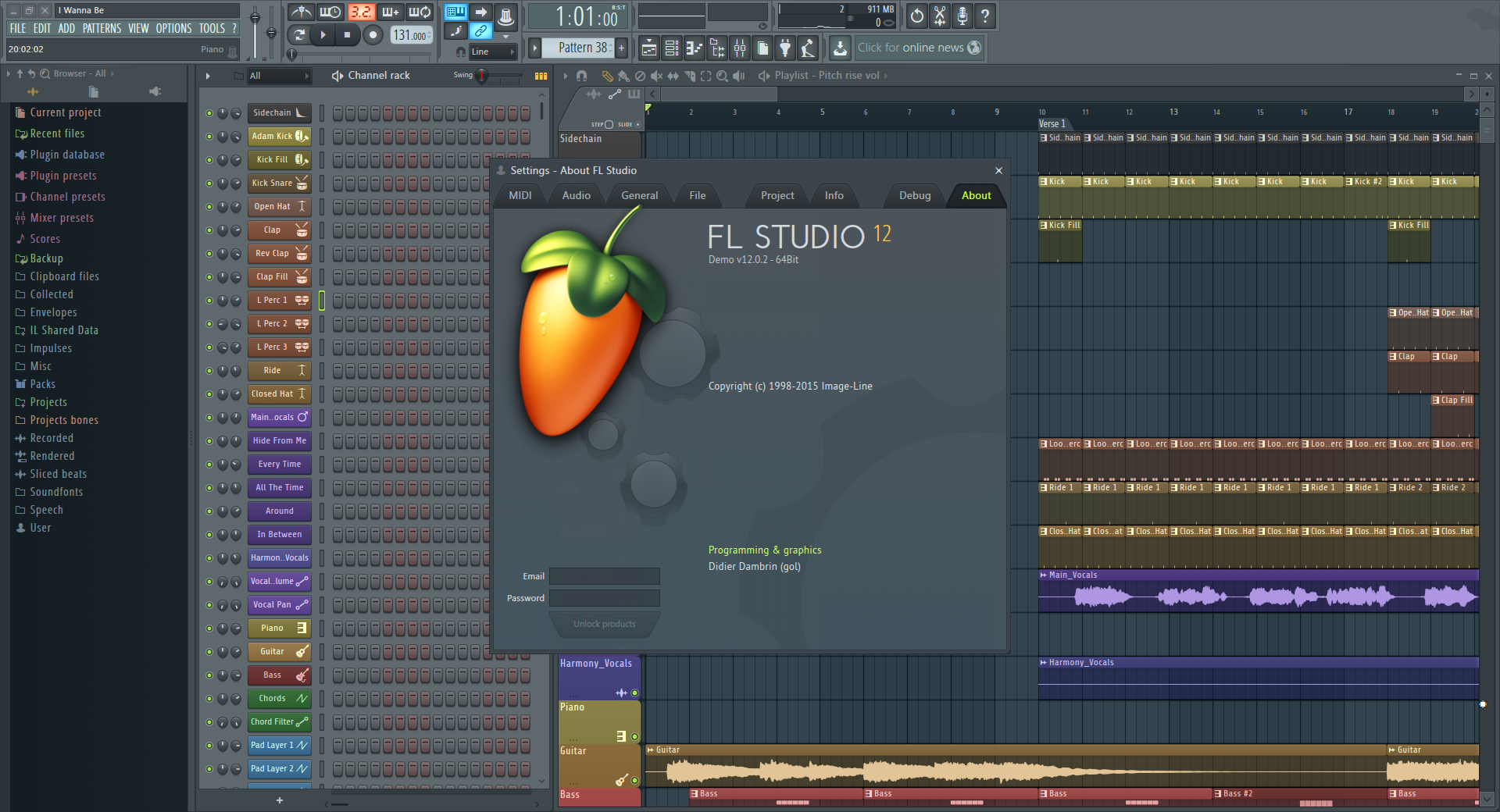Expand Plugin database in the browser
The image size is (1500, 812).
[67, 155]
